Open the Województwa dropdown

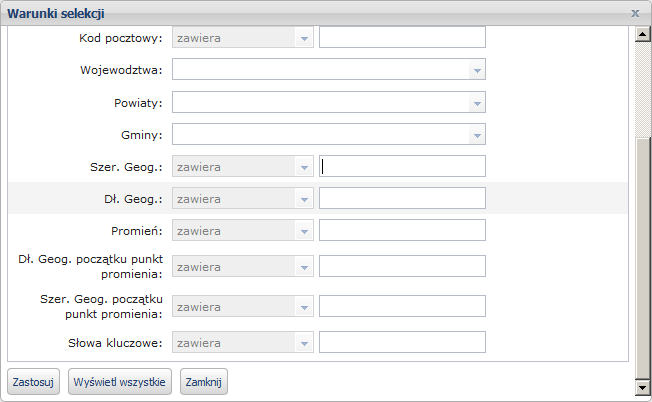pyautogui.click(x=477, y=70)
